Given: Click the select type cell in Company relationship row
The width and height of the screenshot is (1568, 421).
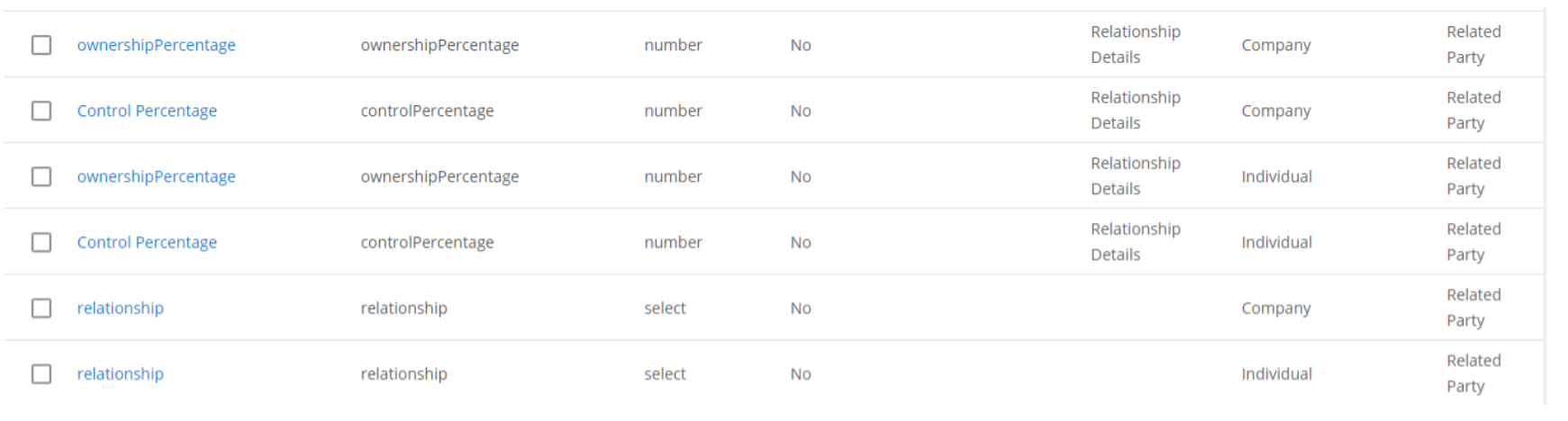Looking at the screenshot, I should (665, 308).
